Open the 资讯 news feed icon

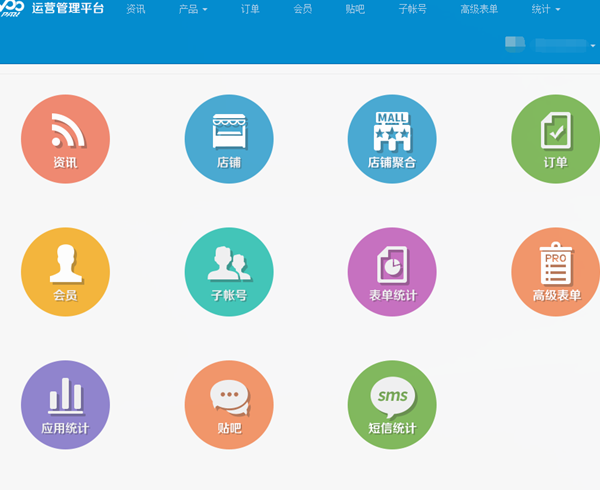click(x=65, y=139)
